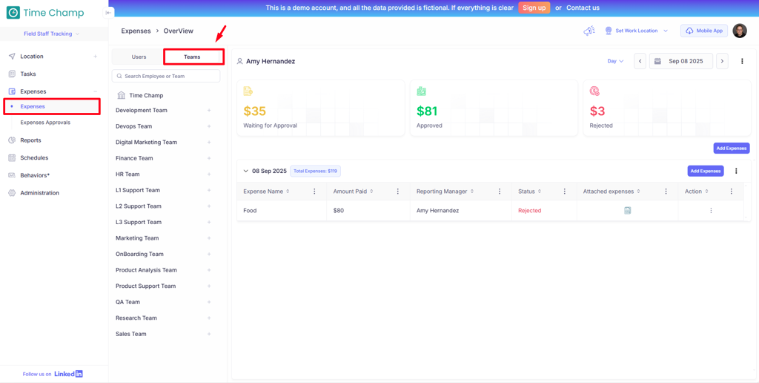Screen dimensions: 759x383
Task: Click the Time Champ logo icon
Action: coord(13,13)
